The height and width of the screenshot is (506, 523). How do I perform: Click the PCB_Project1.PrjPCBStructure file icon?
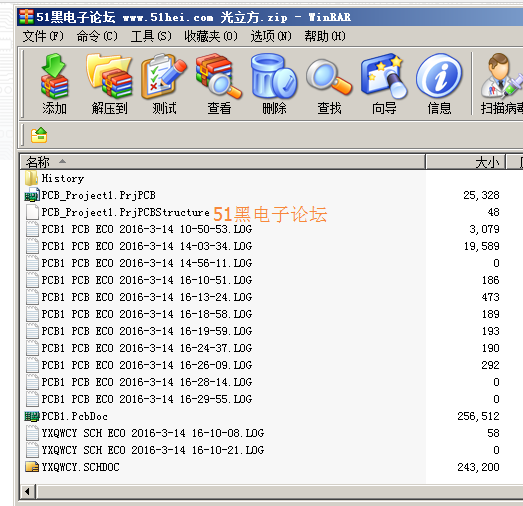(x=32, y=212)
